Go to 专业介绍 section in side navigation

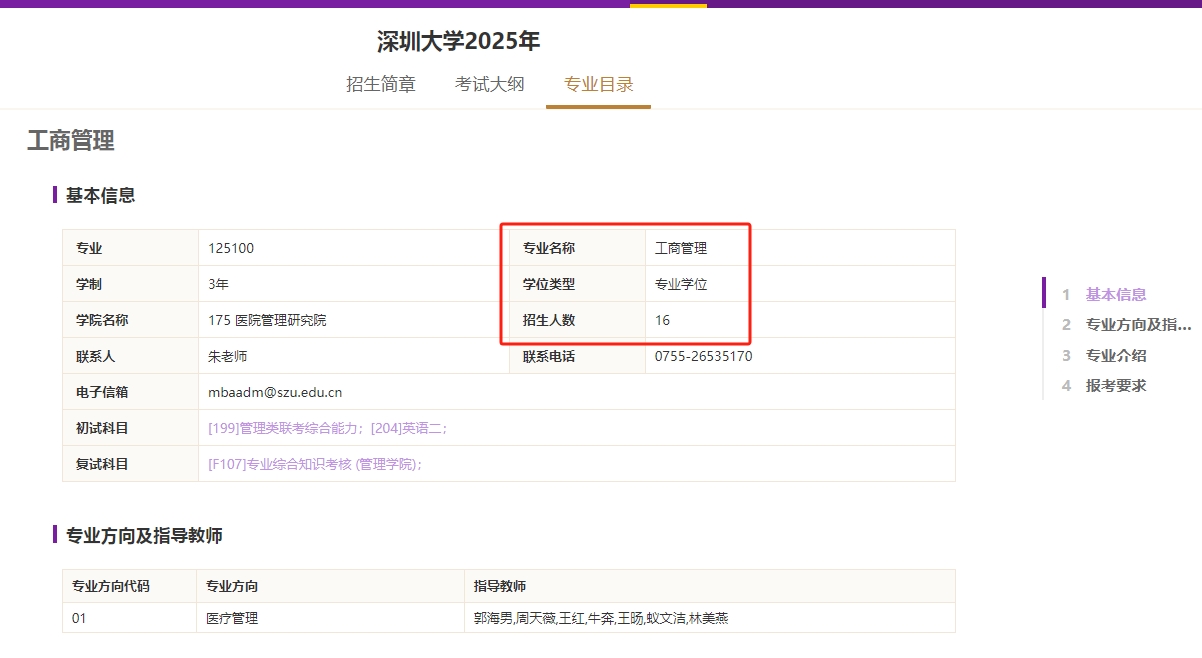[x=1116, y=356]
